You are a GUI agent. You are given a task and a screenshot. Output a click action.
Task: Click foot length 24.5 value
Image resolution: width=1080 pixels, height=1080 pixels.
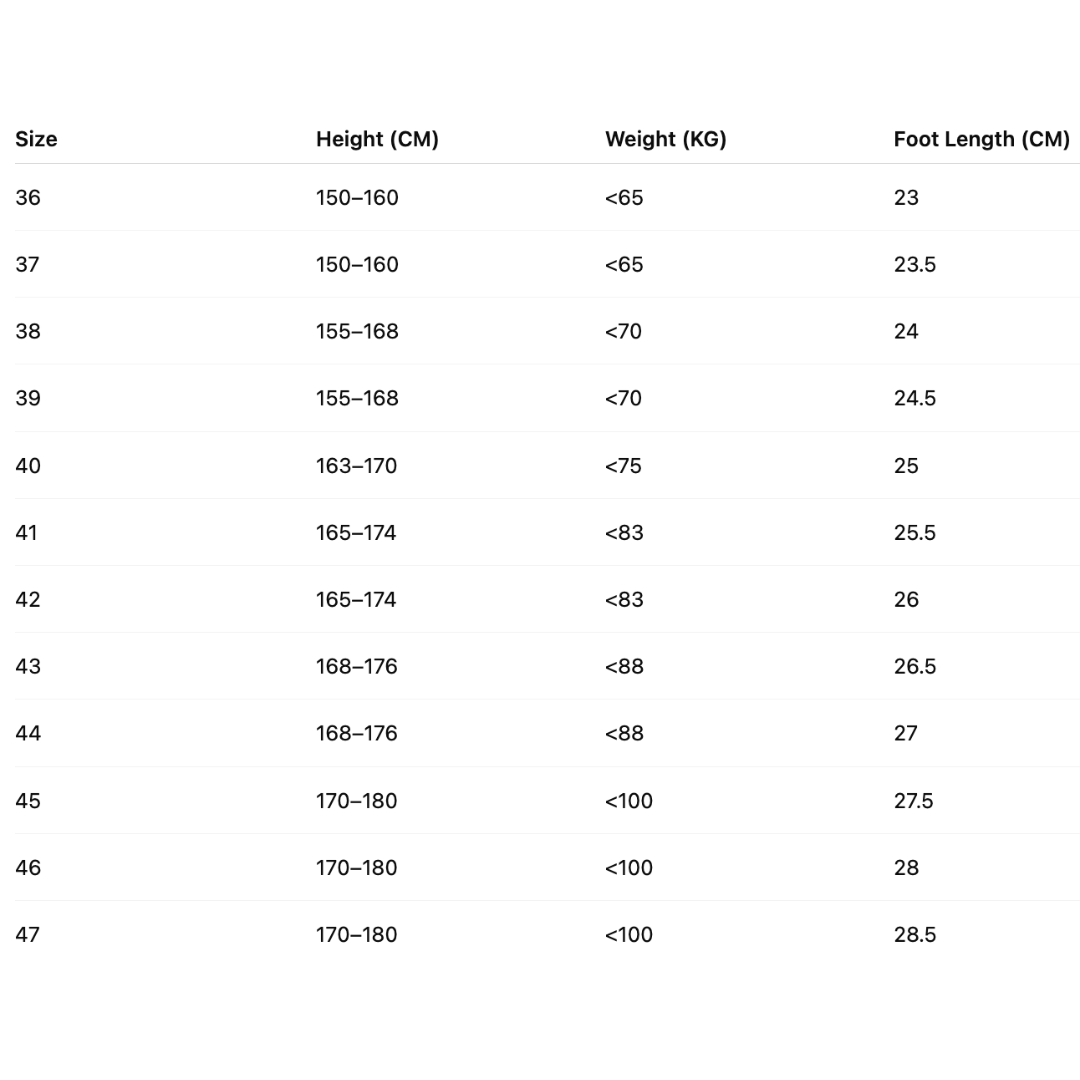(x=914, y=399)
